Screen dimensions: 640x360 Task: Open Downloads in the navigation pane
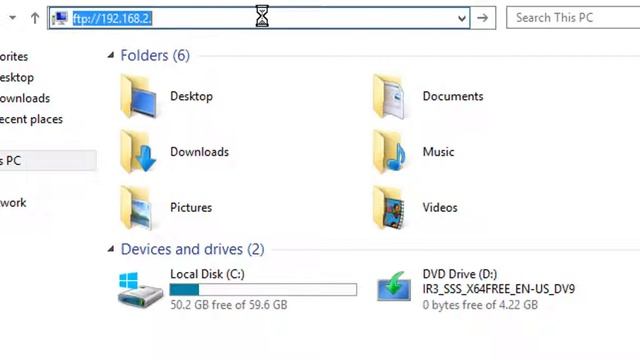pos(24,98)
